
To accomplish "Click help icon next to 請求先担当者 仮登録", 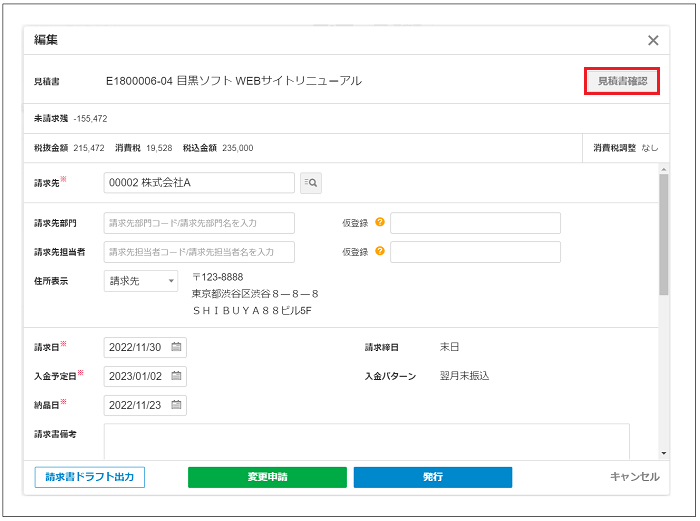I will pyautogui.click(x=380, y=252).
